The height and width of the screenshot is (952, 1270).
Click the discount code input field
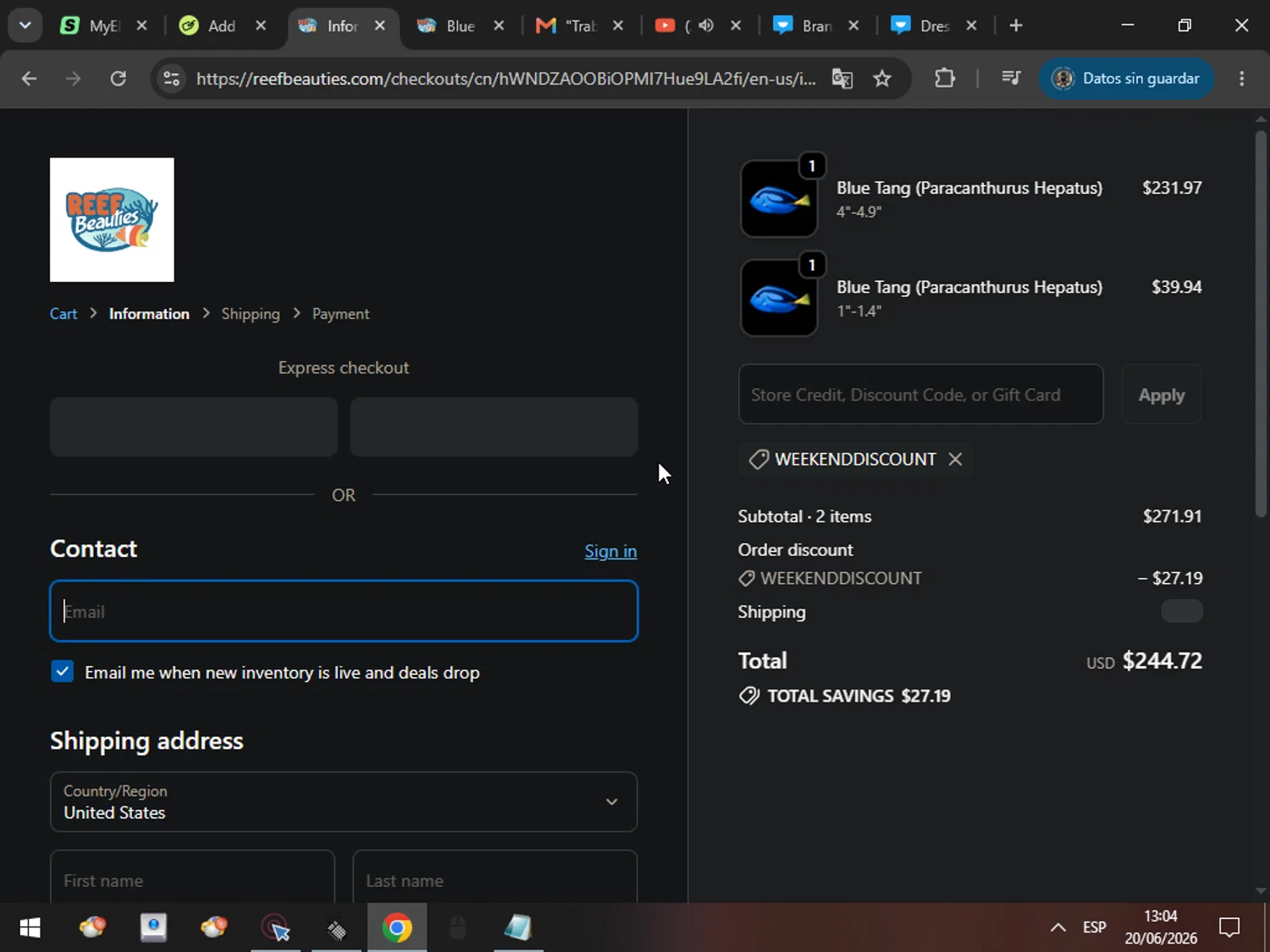click(x=921, y=394)
